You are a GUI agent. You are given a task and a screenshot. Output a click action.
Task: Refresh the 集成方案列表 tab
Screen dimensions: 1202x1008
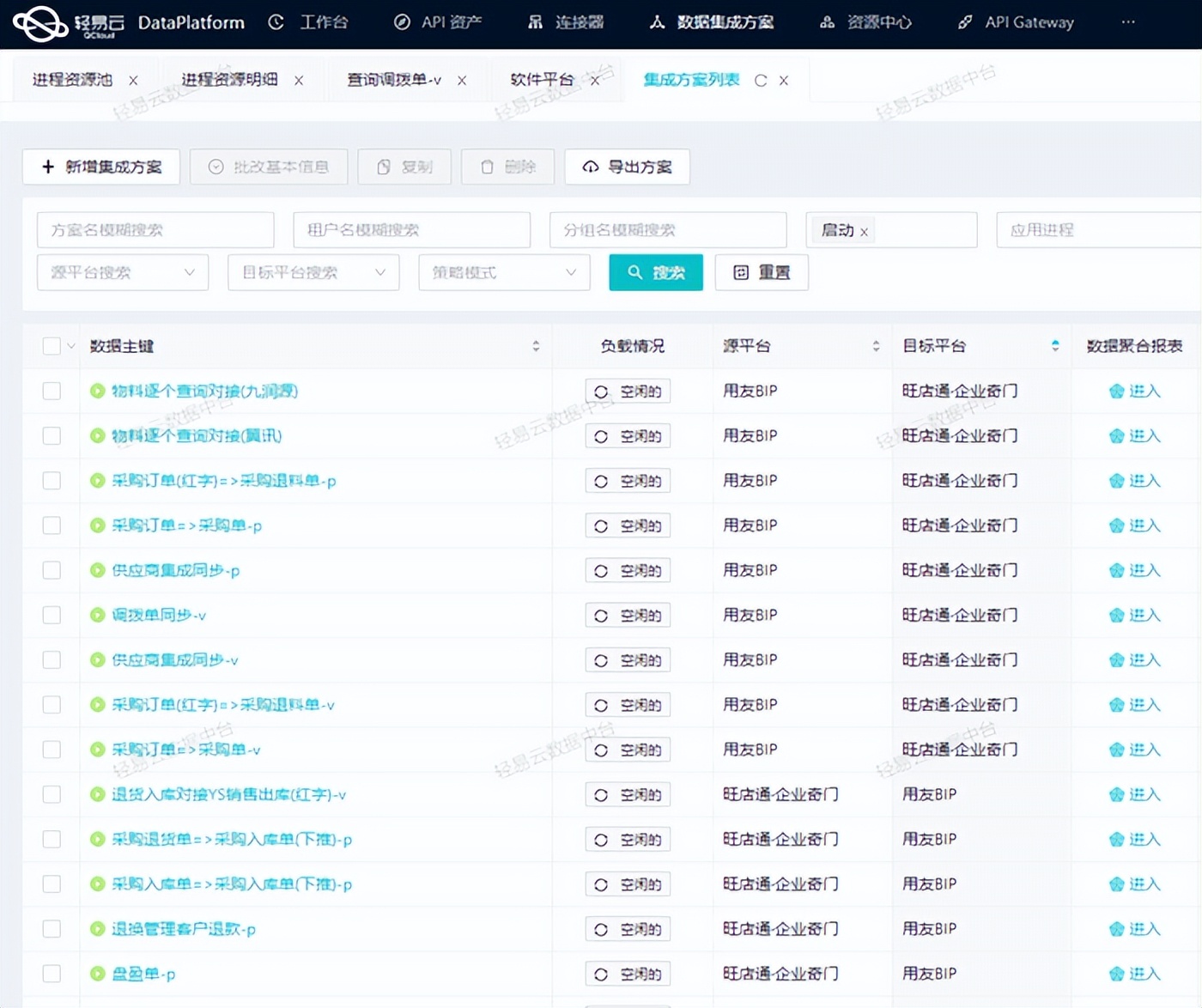pos(761,80)
